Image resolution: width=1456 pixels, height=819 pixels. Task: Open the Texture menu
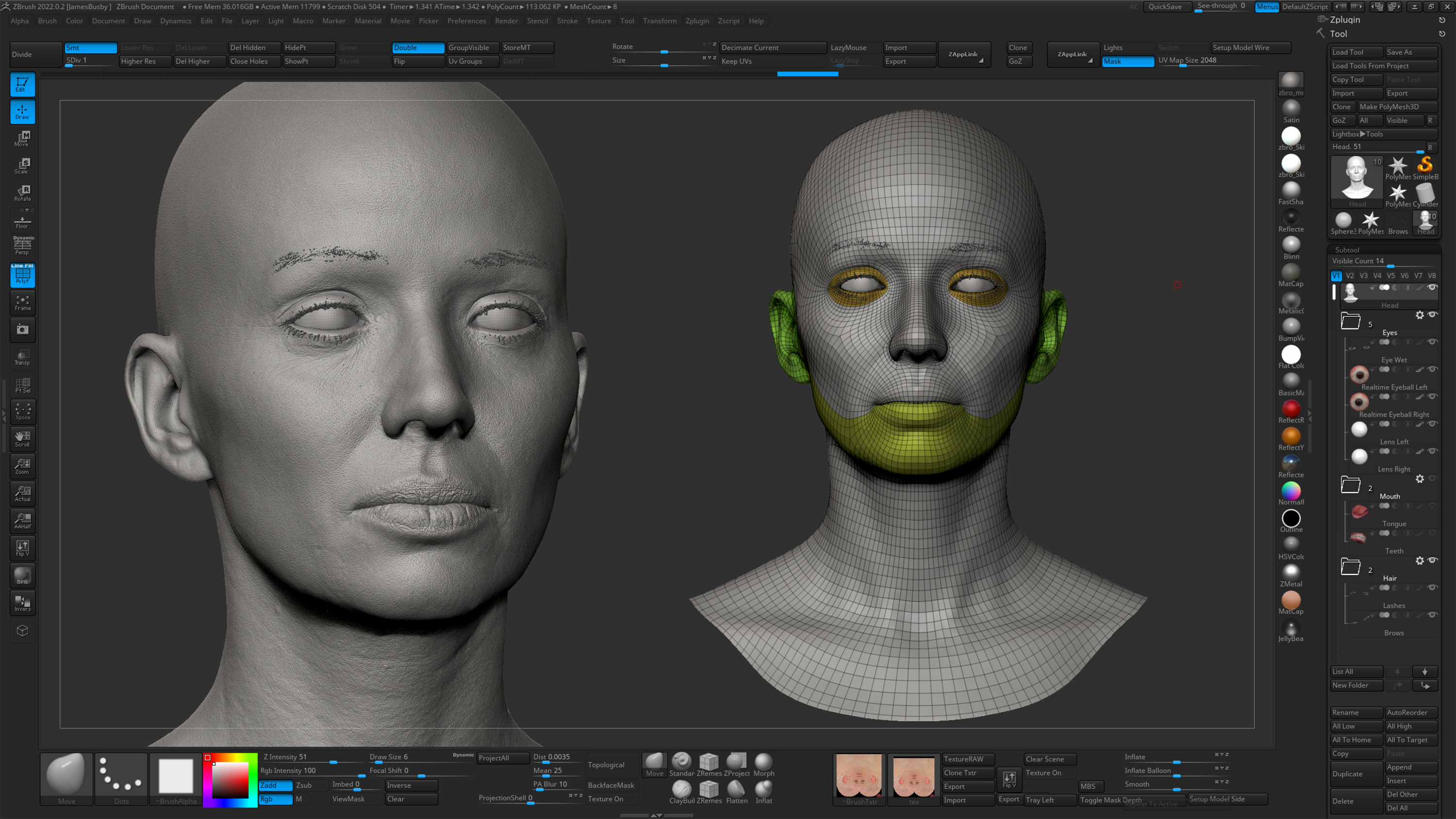(x=598, y=21)
